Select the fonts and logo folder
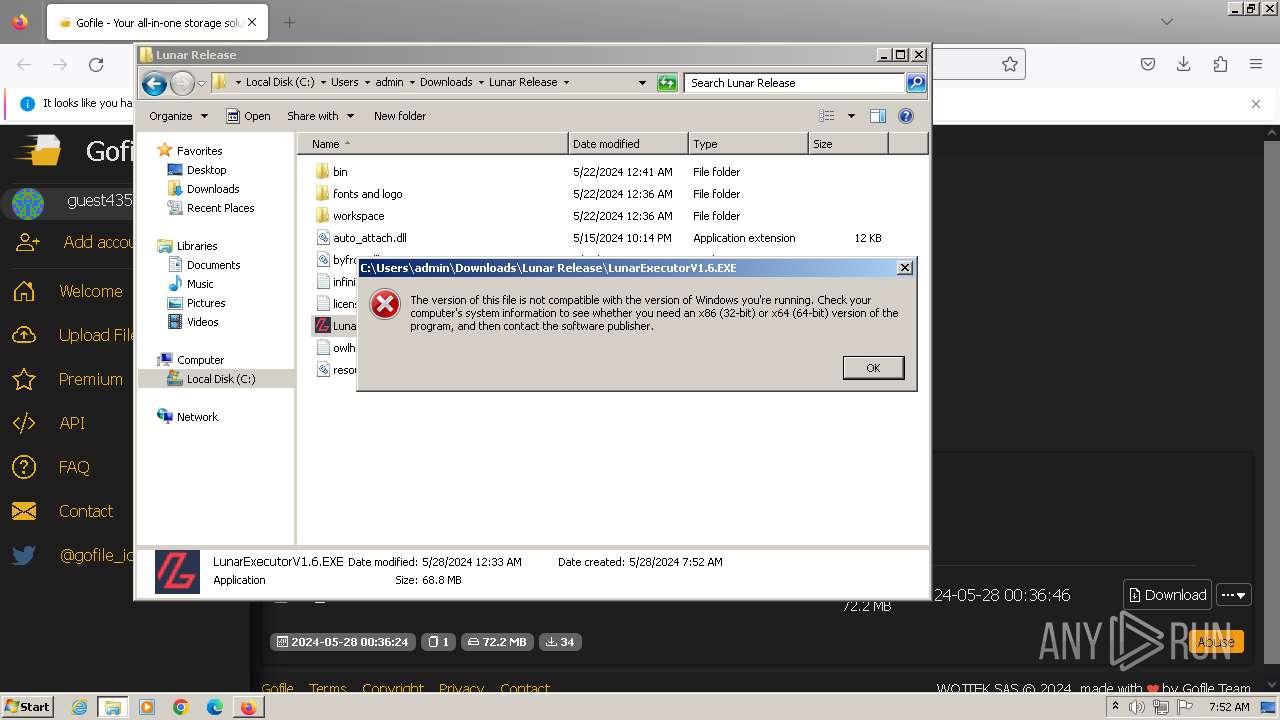The image size is (1280, 720). click(x=367, y=194)
